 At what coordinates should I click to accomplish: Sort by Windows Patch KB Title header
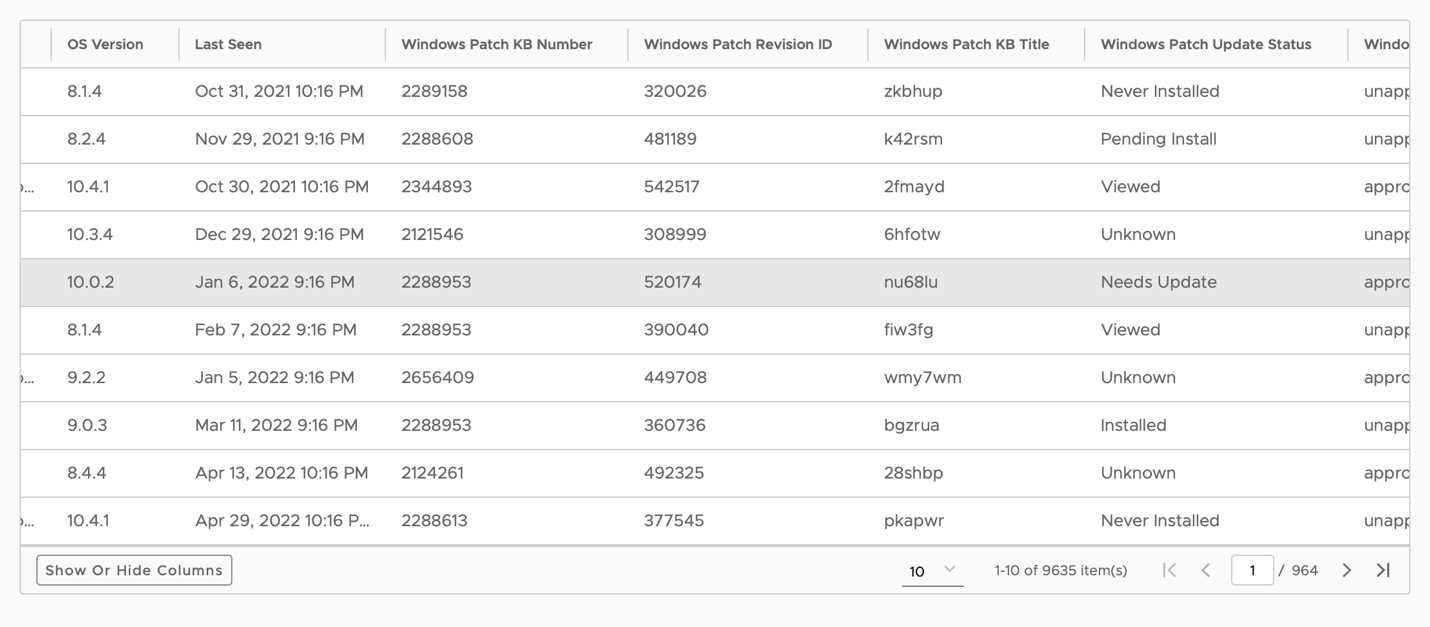point(967,44)
